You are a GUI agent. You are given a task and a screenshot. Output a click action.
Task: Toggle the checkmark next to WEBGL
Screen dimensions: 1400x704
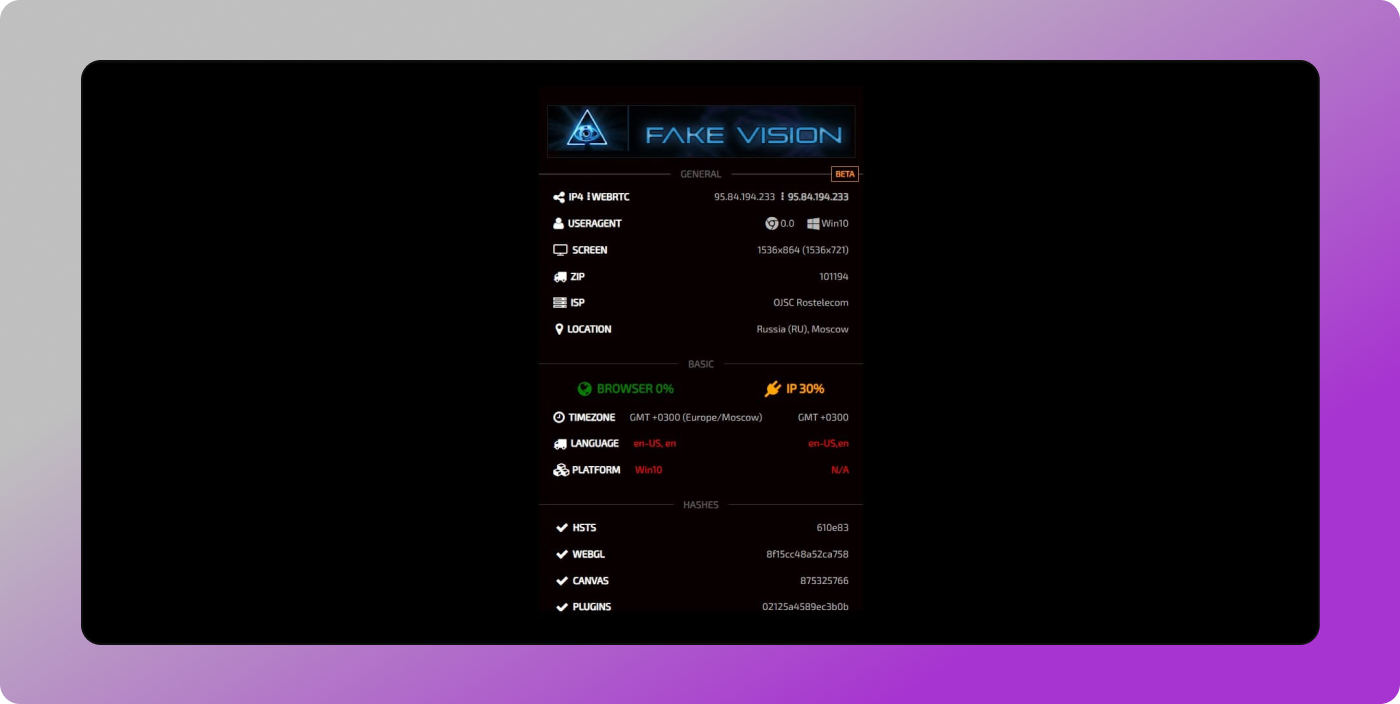[x=560, y=554]
